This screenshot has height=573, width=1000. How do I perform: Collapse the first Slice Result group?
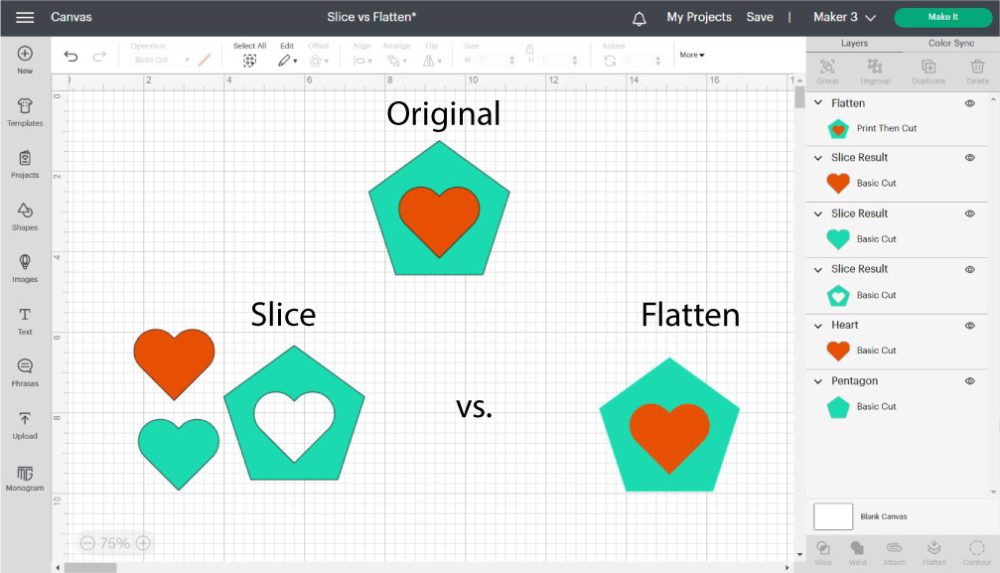tap(818, 158)
